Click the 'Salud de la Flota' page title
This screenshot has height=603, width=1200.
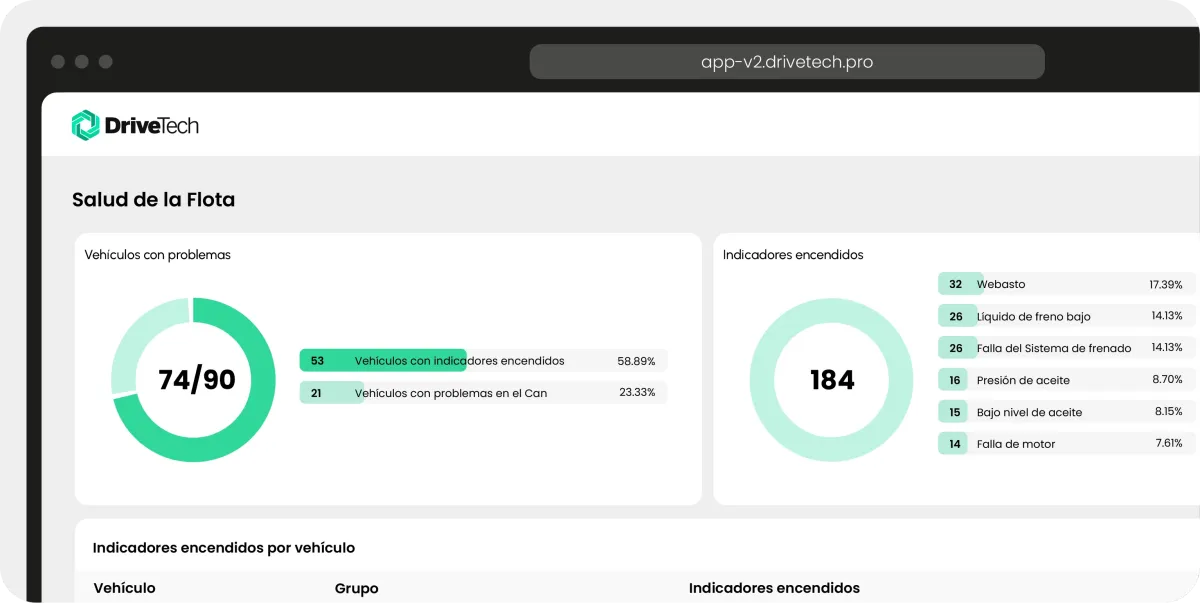tap(153, 200)
